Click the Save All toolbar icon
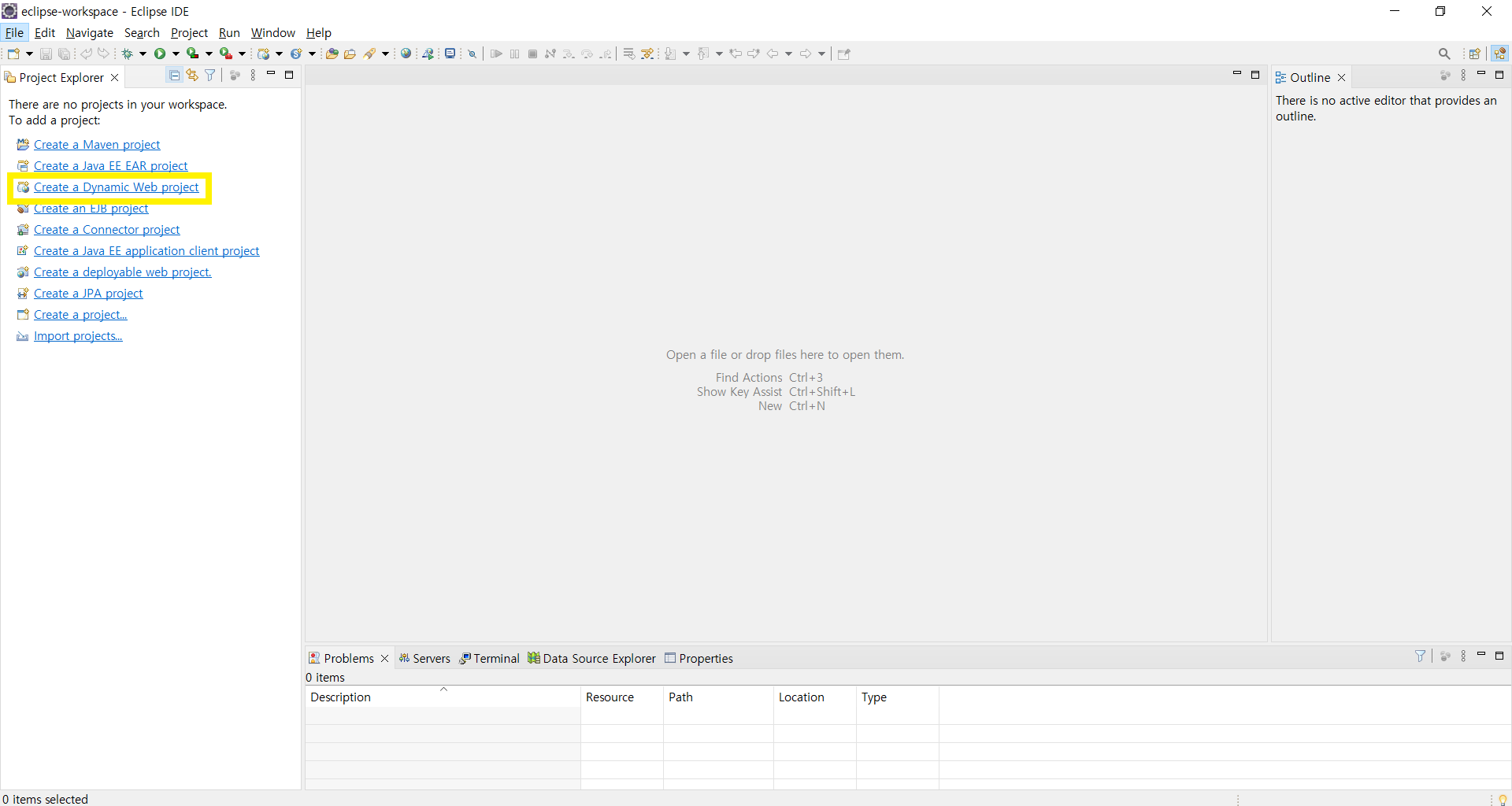 point(65,54)
